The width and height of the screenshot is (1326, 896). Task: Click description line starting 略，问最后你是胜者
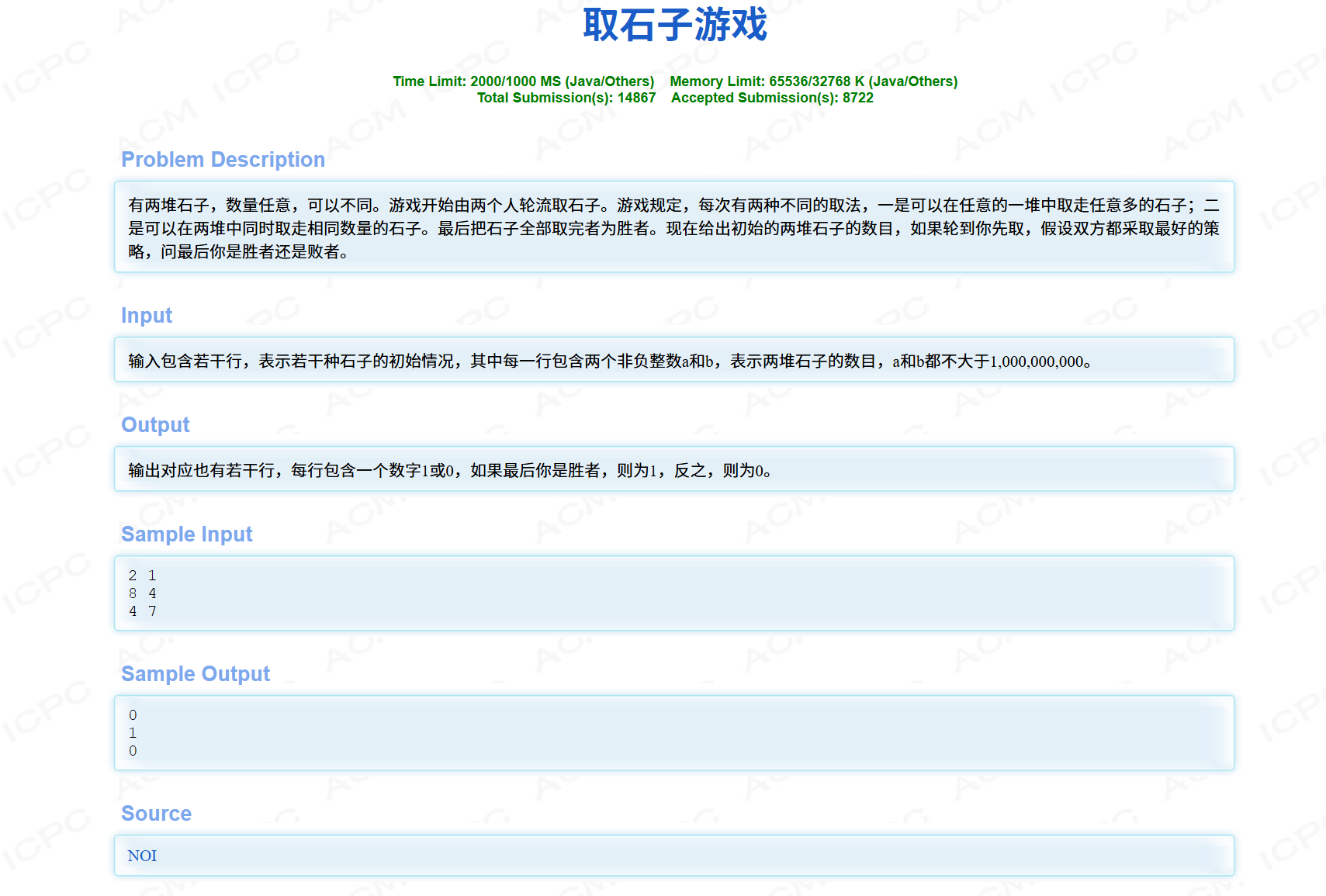[239, 251]
